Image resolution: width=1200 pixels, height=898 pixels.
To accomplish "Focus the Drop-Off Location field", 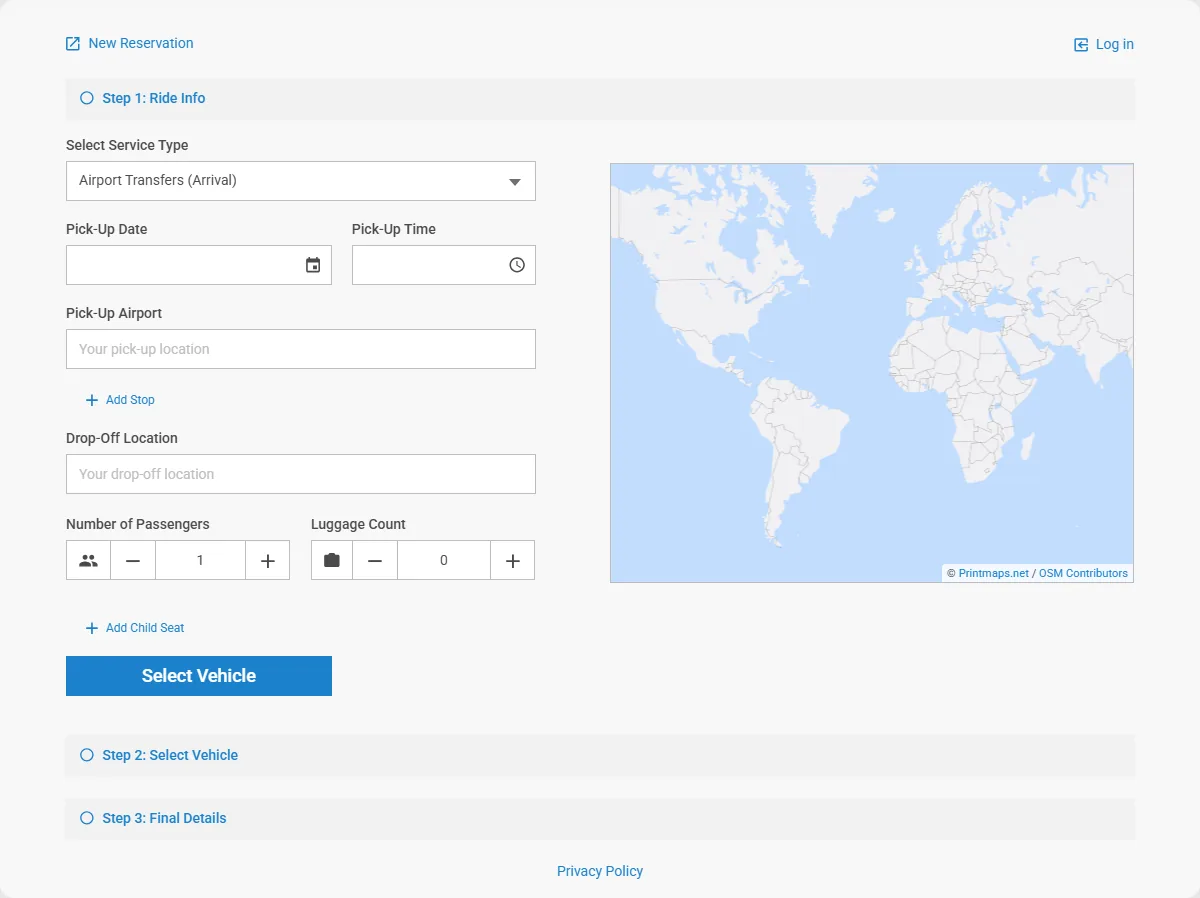I will point(301,474).
